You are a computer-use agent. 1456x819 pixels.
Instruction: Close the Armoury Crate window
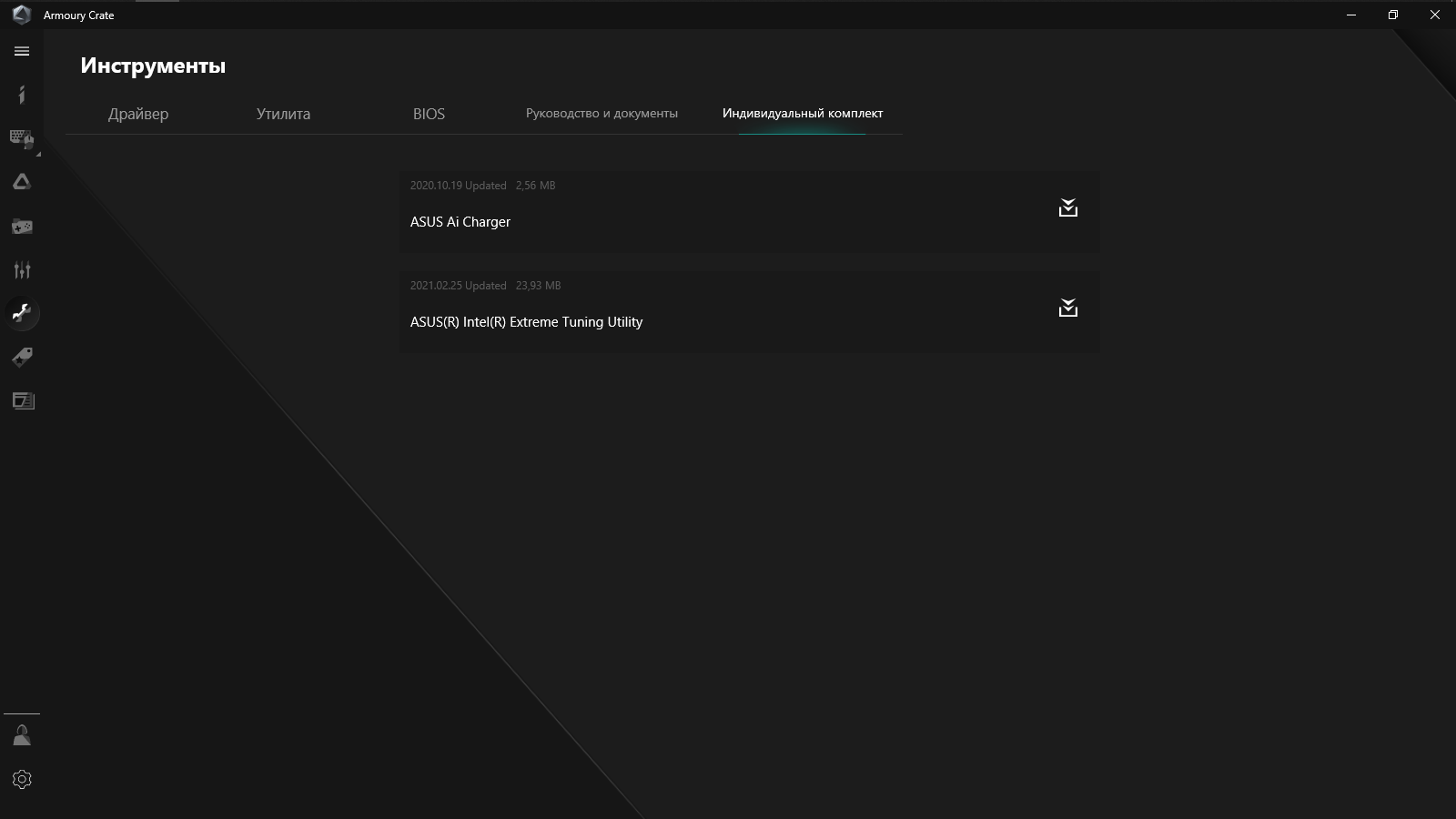point(1435,15)
